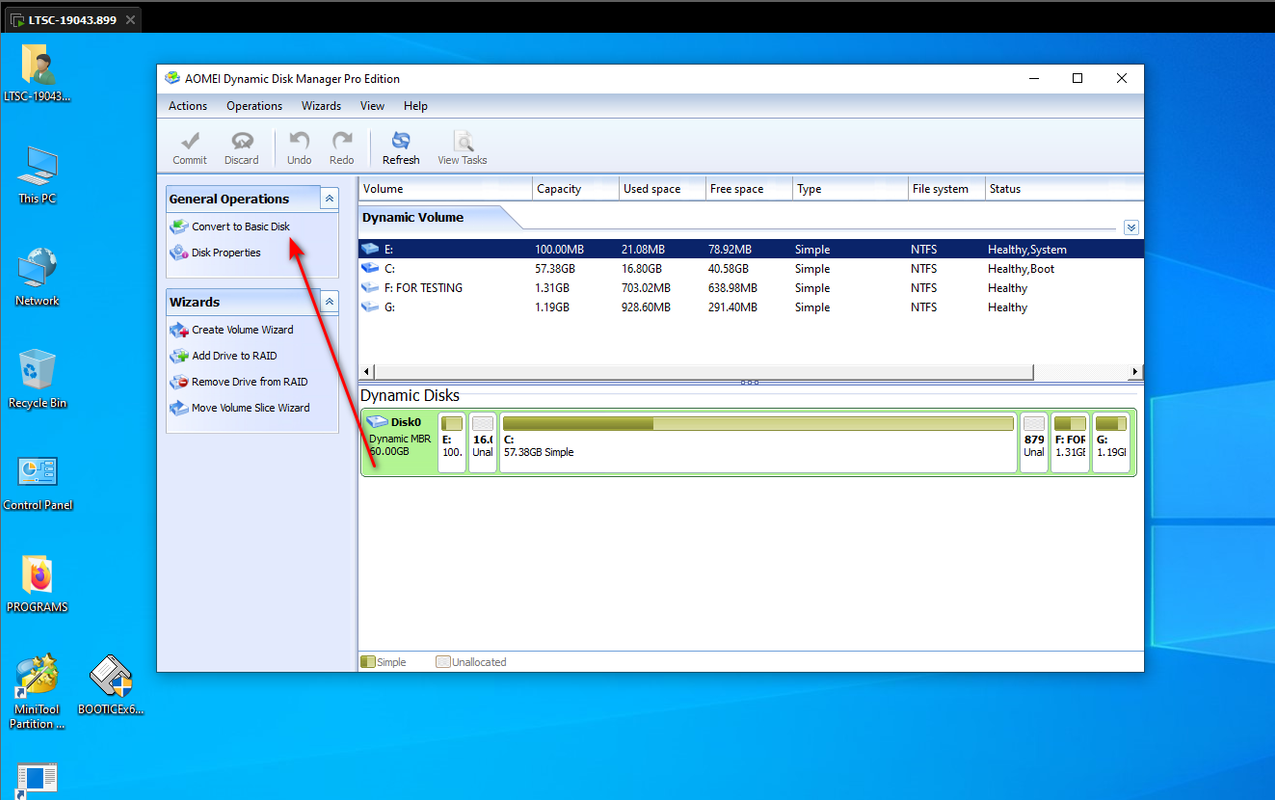Click the 291.40MB free space cell
The image size is (1275, 800).
(734, 308)
